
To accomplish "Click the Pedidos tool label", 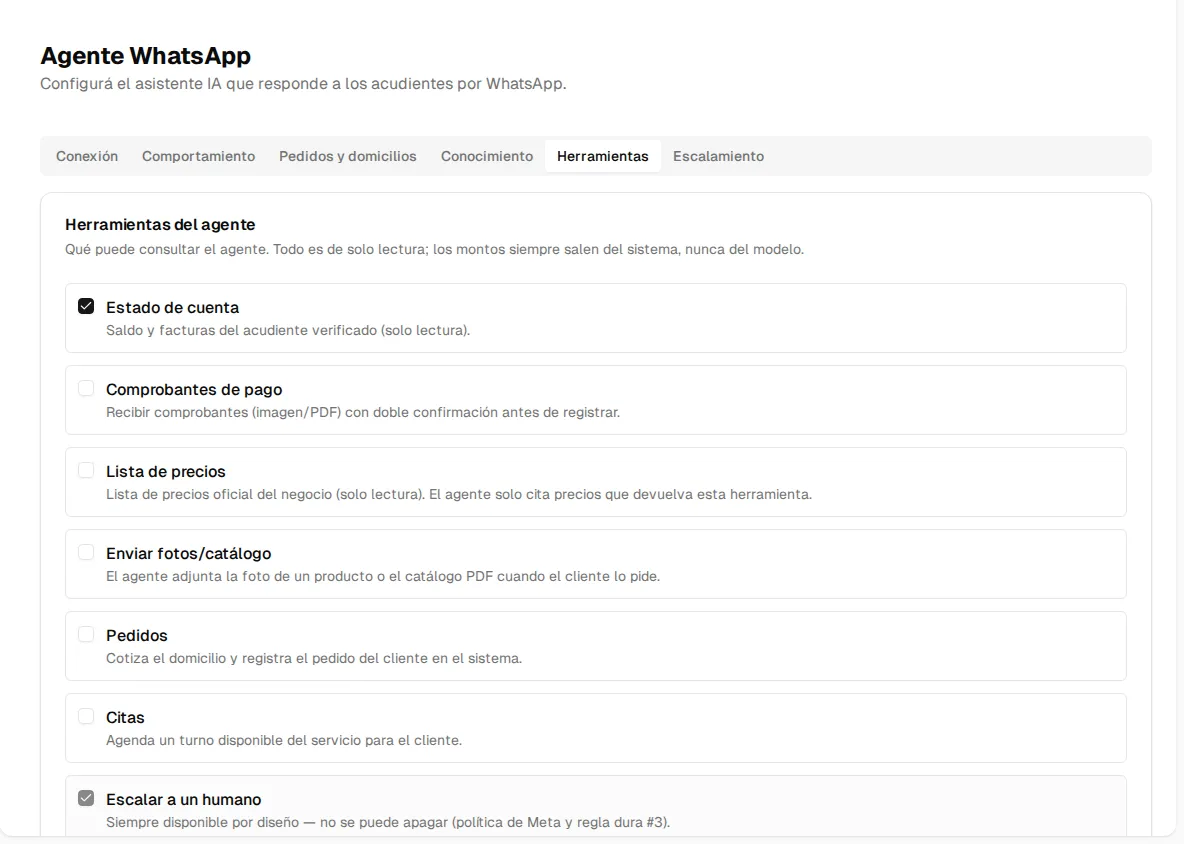I will (x=137, y=636).
